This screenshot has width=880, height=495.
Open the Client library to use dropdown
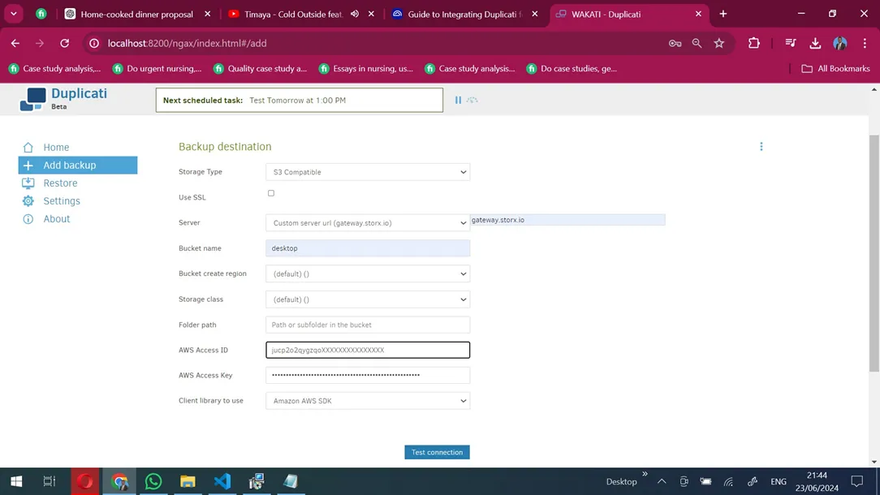tap(367, 401)
